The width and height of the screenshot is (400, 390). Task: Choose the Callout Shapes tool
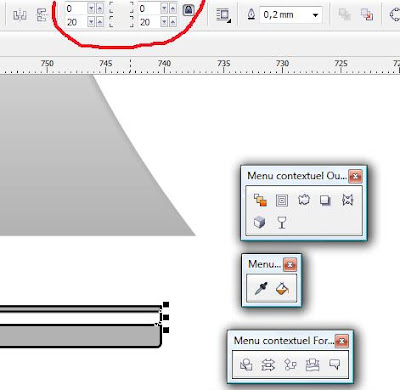point(335,364)
